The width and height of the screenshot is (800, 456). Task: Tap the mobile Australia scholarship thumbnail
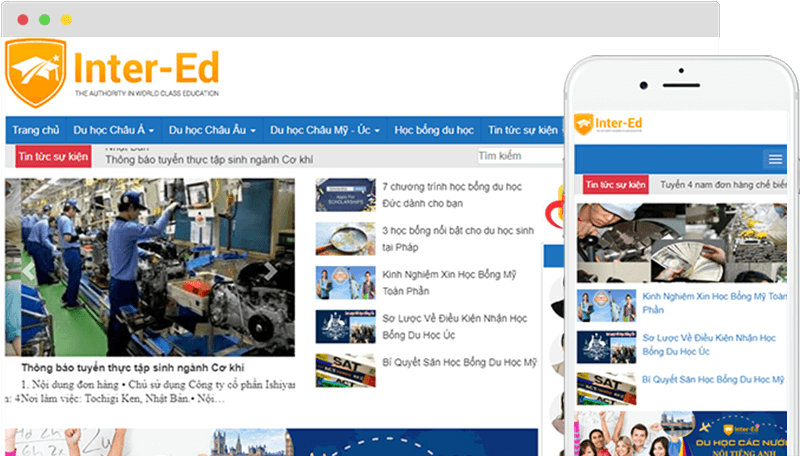[x=606, y=342]
